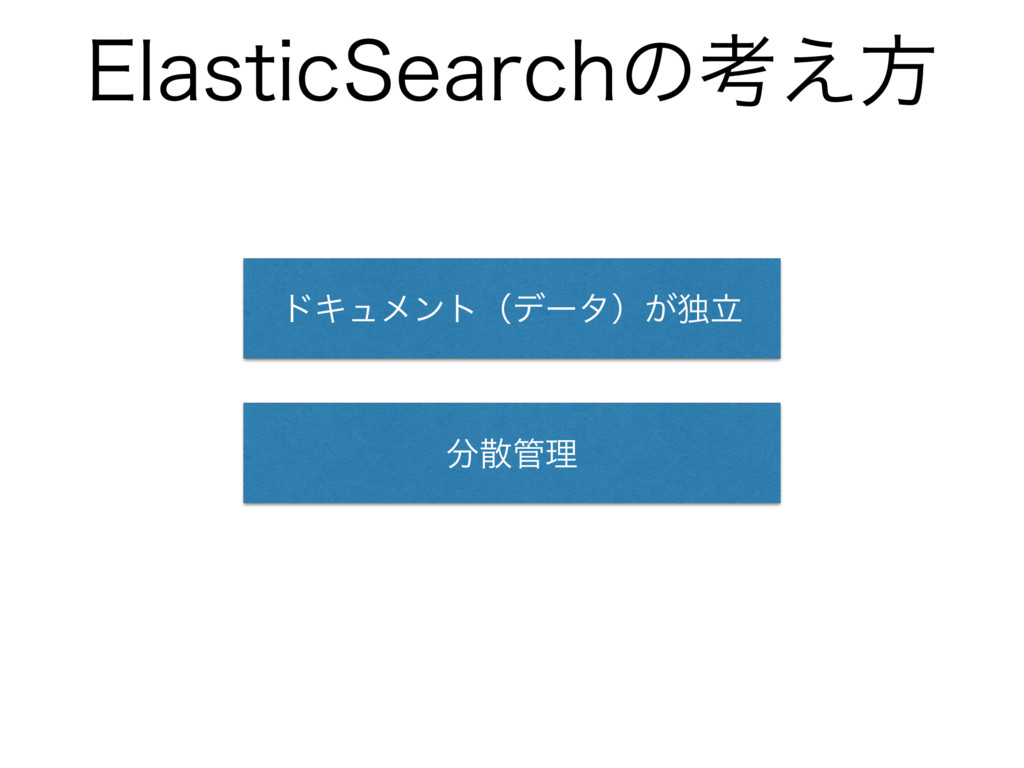Image resolution: width=1024 pixels, height=768 pixels.
Task: Click the 考 character in the title
Action: coord(738,71)
